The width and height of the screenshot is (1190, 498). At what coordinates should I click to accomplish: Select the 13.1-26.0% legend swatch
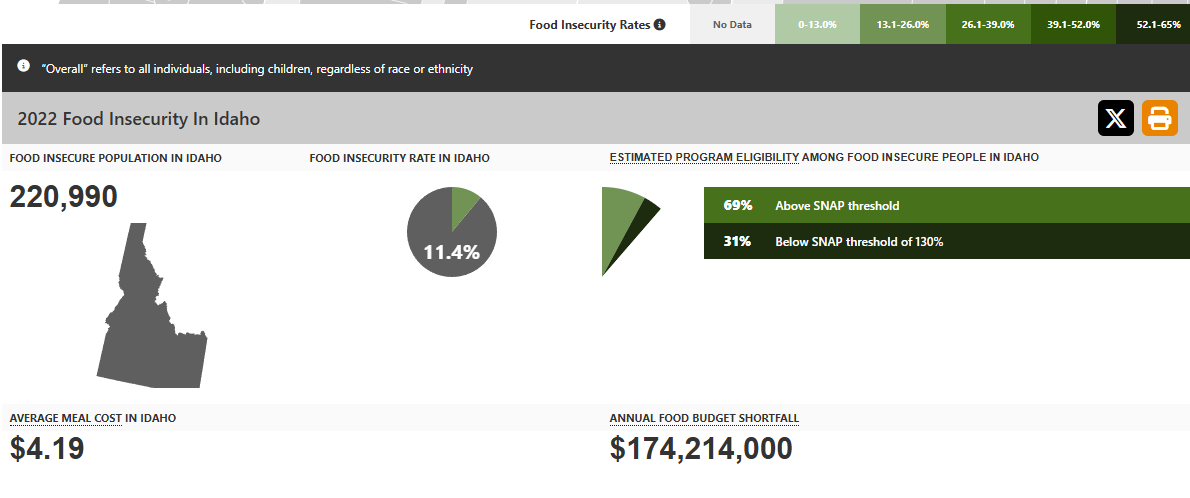tap(902, 24)
